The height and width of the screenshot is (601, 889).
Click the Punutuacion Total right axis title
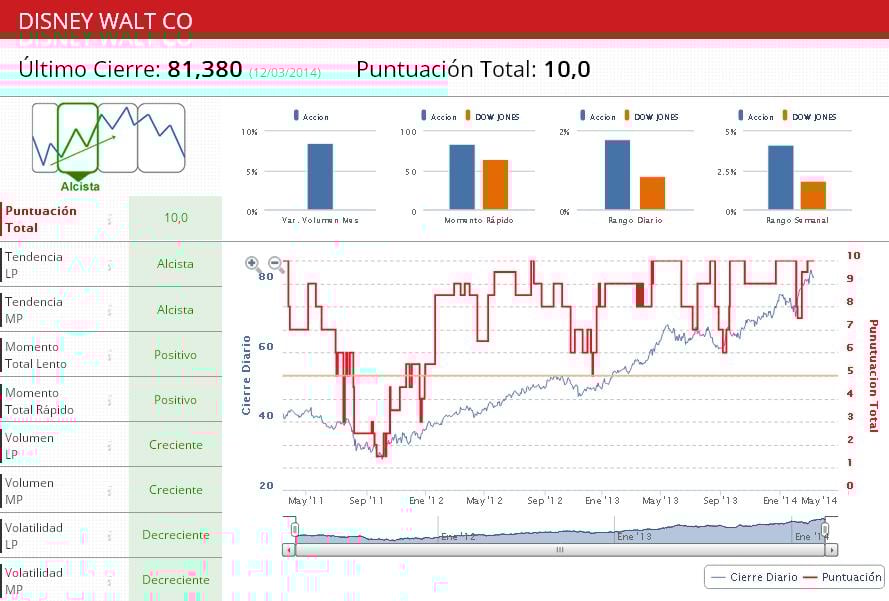873,375
